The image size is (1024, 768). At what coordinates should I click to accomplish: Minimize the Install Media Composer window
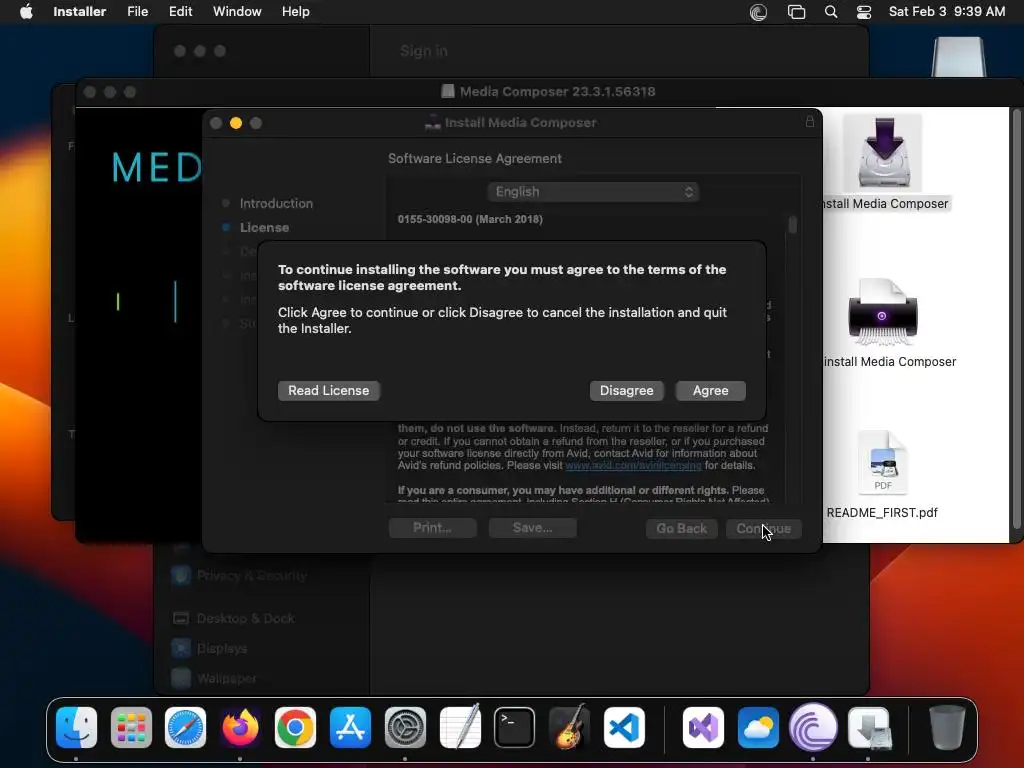click(x=236, y=123)
